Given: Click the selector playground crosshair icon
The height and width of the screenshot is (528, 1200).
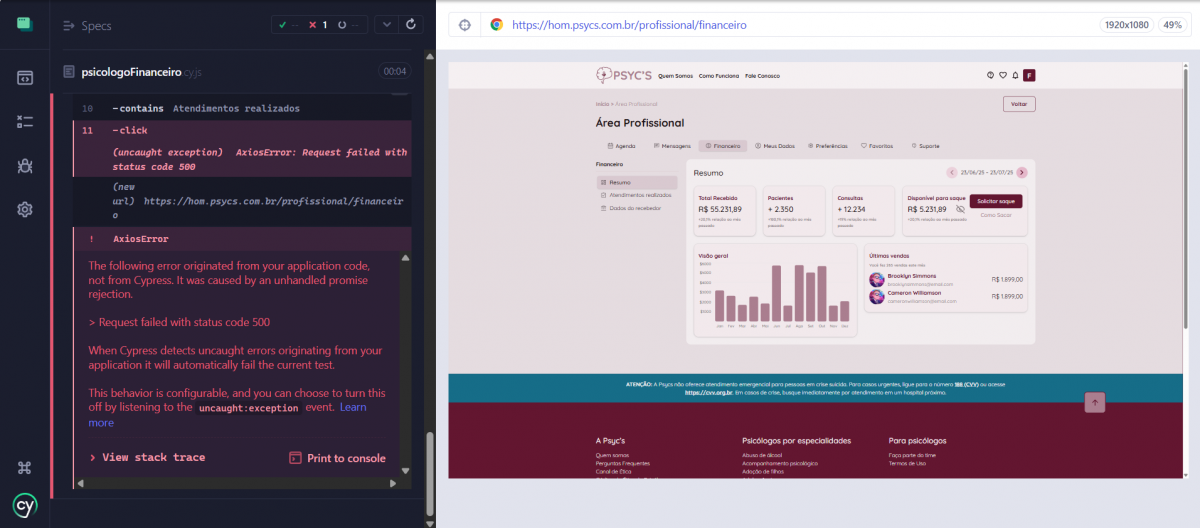Looking at the screenshot, I should (x=465, y=25).
